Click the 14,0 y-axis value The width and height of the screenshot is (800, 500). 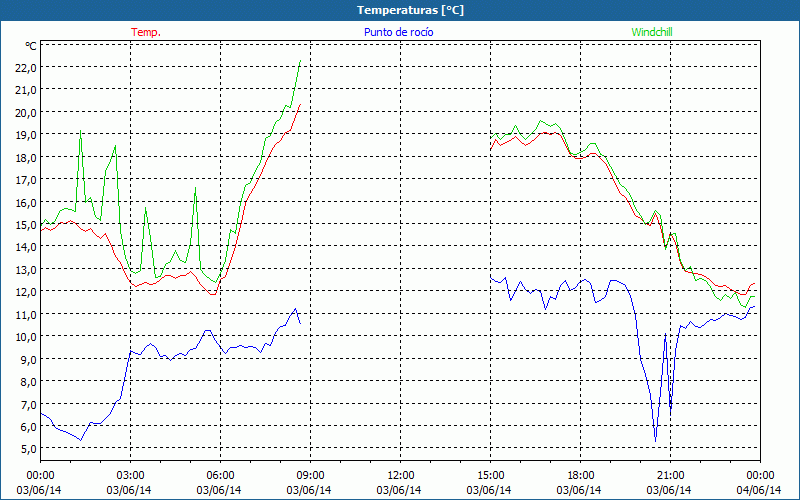(x=26, y=247)
